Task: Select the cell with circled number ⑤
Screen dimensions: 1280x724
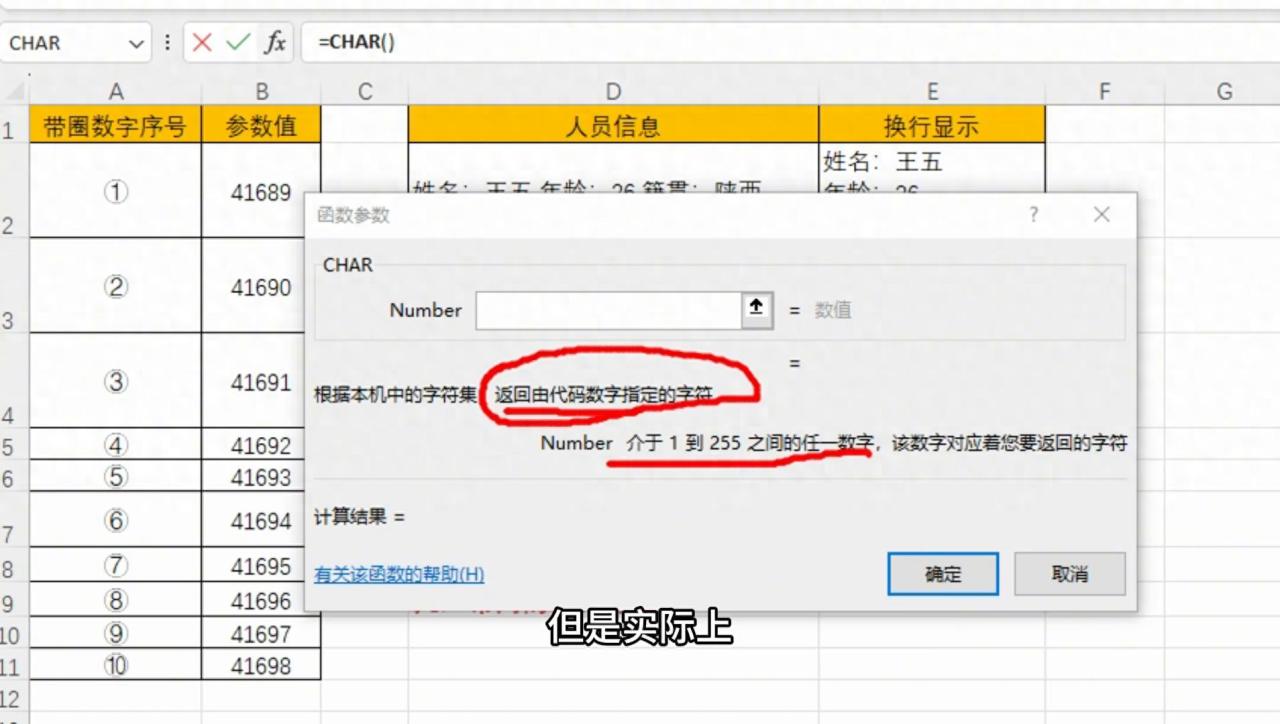Action: [116, 476]
